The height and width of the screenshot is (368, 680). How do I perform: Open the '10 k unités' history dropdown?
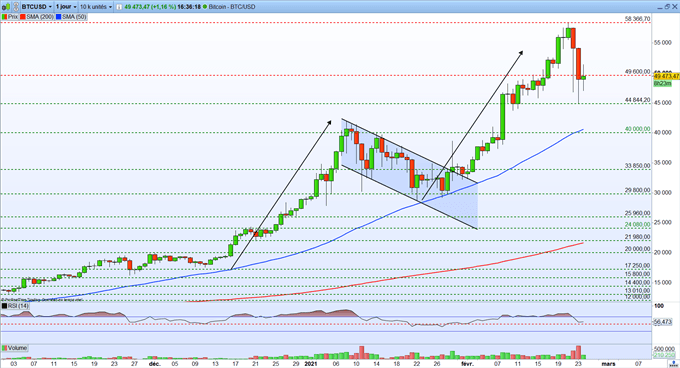(96, 7)
